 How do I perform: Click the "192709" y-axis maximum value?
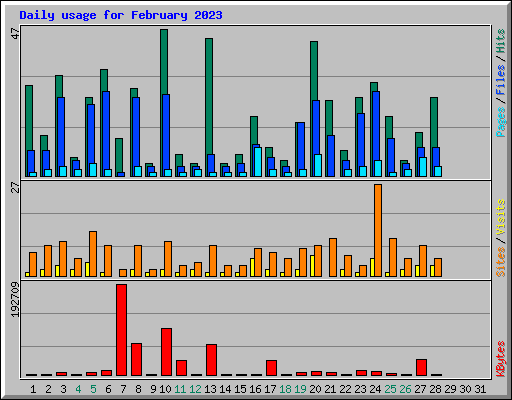point(15,299)
